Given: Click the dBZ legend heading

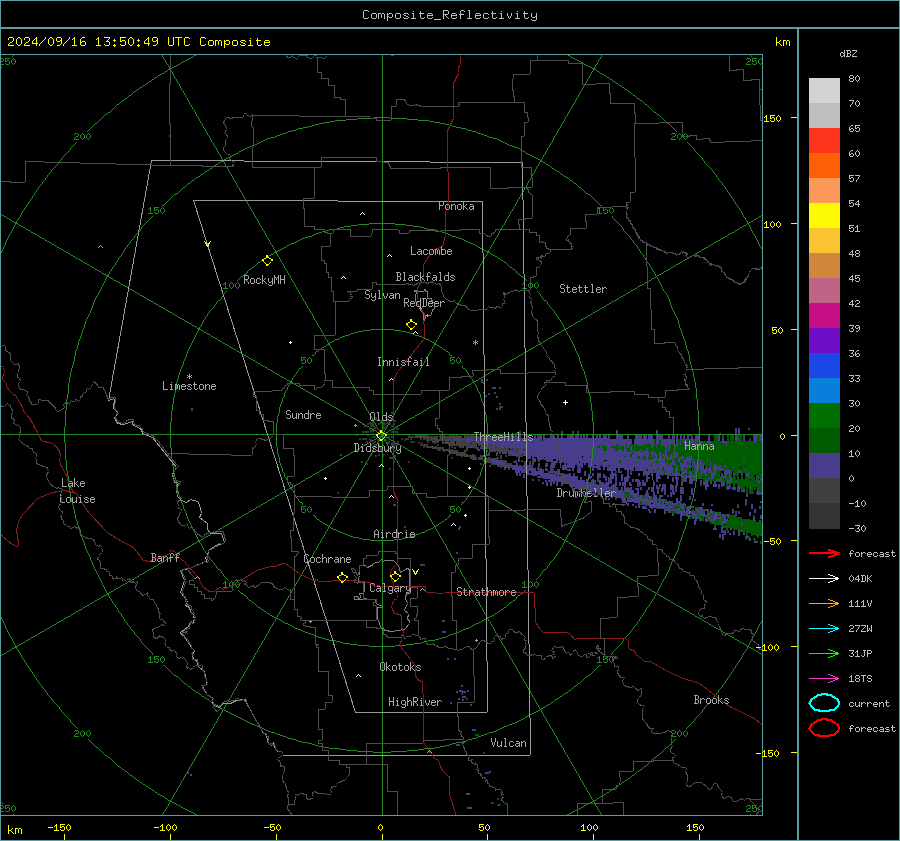Looking at the screenshot, I should point(848,53).
